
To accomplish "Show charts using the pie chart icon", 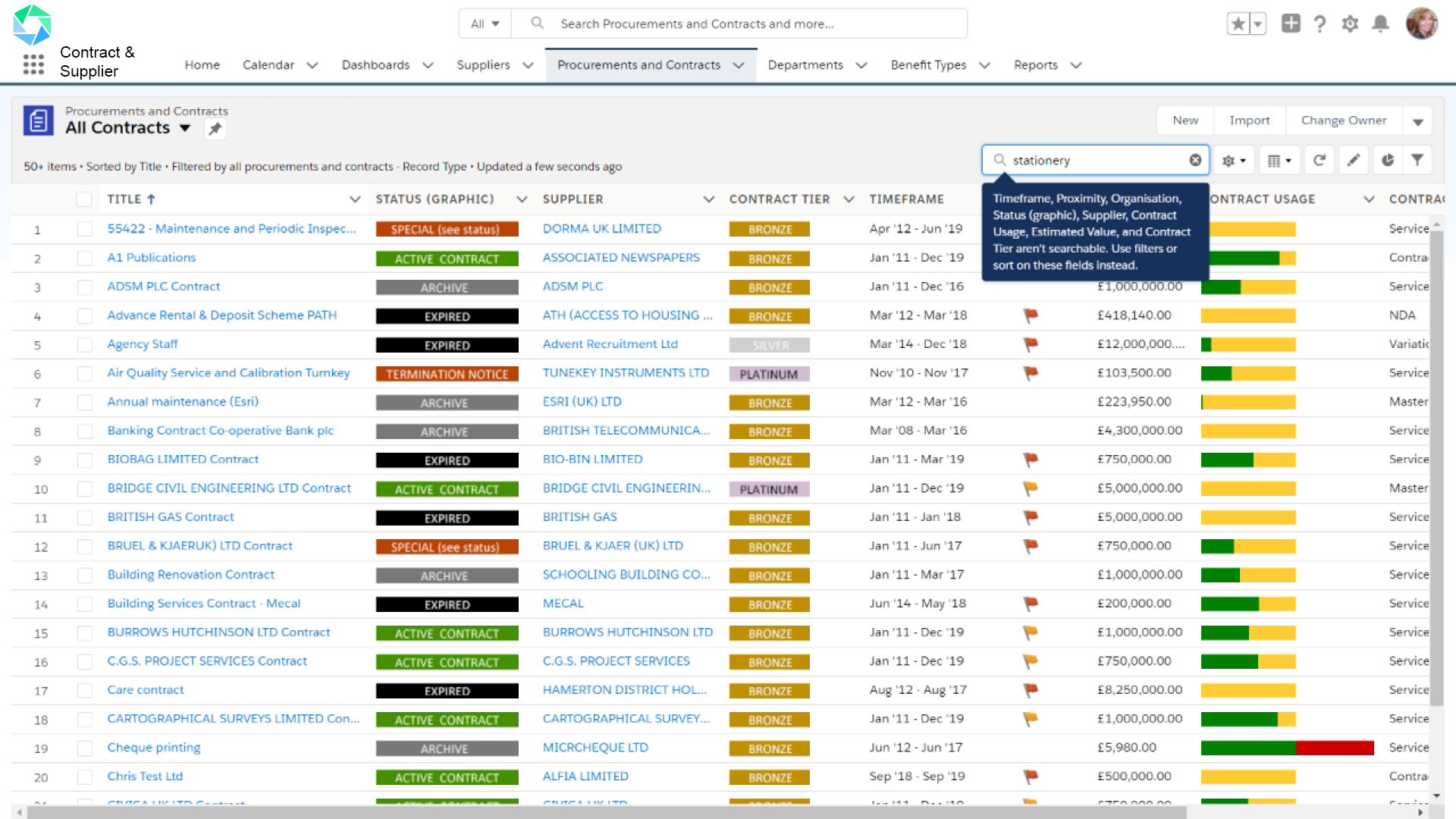I will tap(1388, 160).
